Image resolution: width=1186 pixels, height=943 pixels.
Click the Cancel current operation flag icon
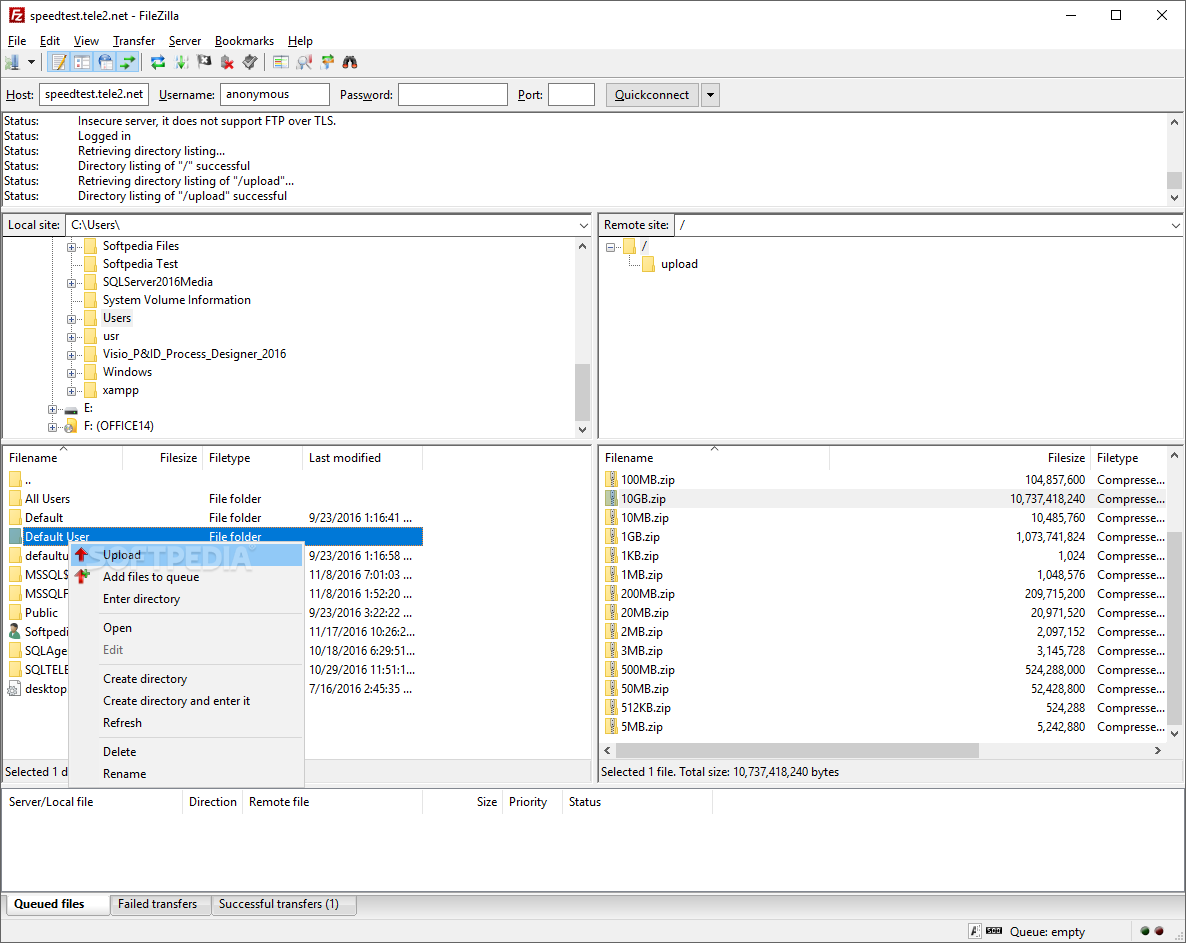[204, 62]
